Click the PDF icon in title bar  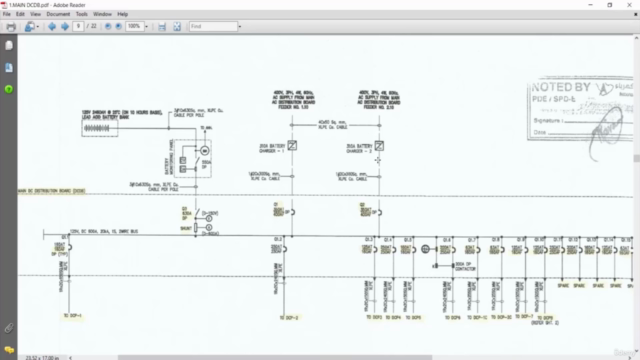click(x=4, y=5)
